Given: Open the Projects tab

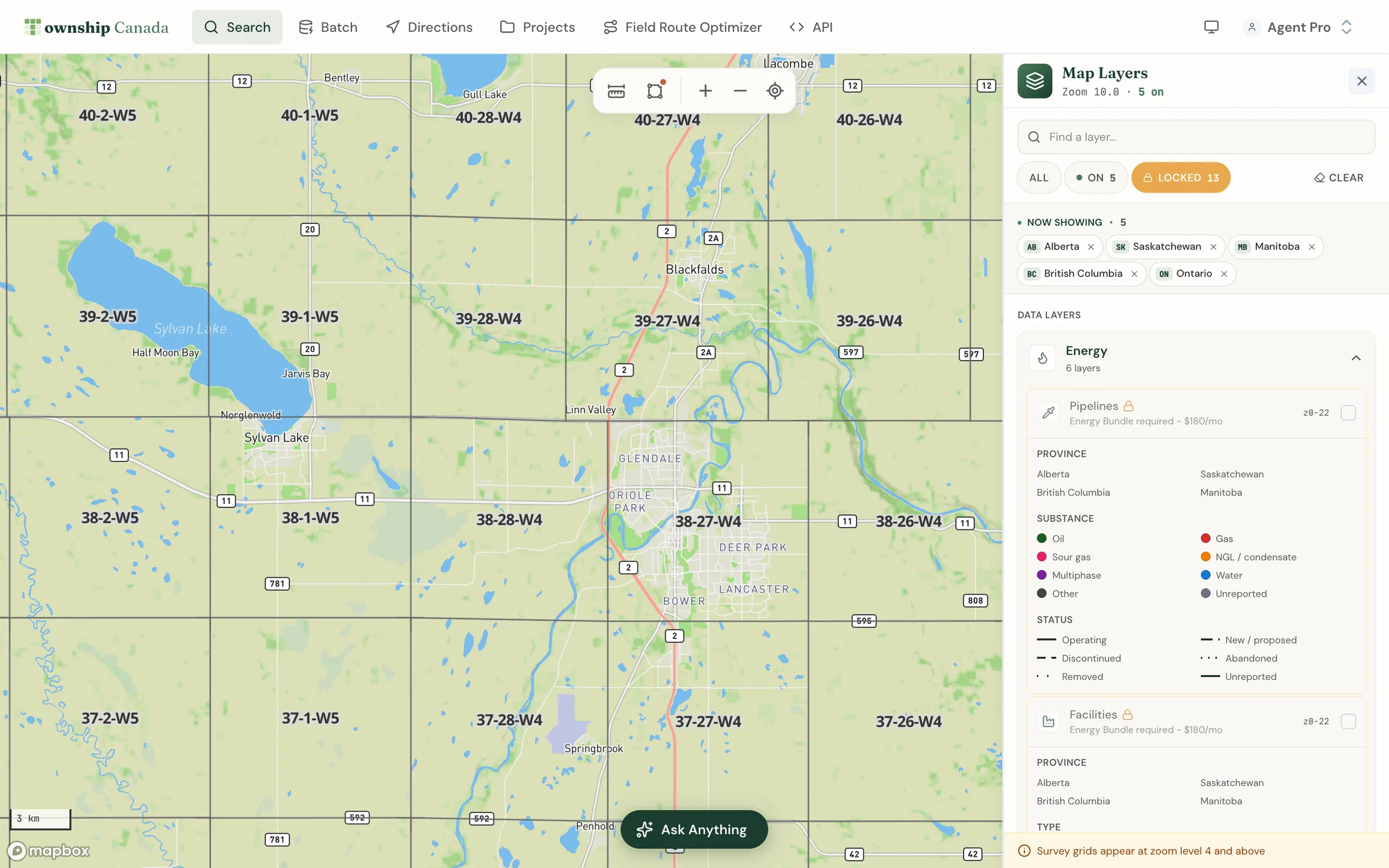Looking at the screenshot, I should point(538,27).
